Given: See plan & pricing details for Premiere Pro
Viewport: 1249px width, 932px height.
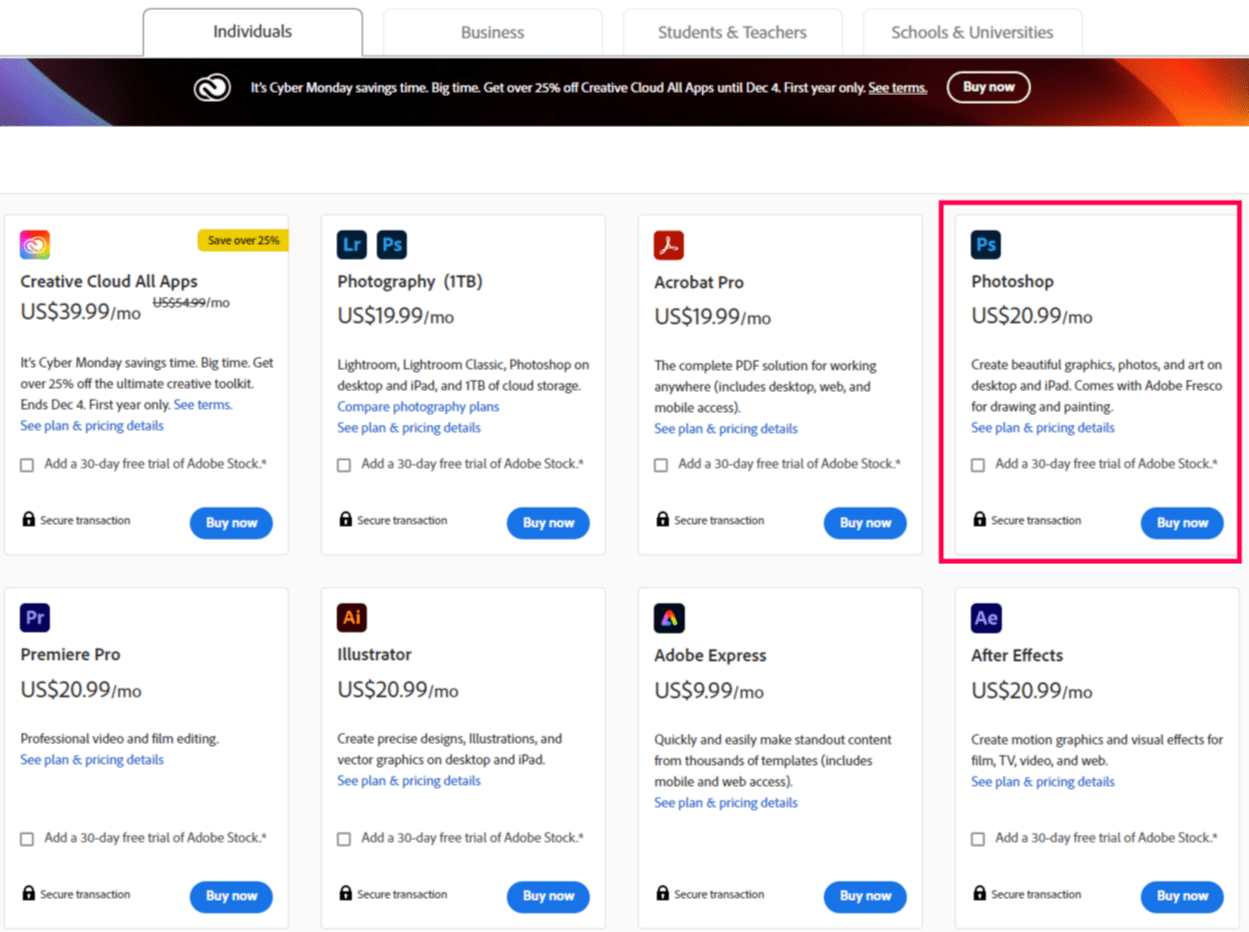Looking at the screenshot, I should point(92,760).
